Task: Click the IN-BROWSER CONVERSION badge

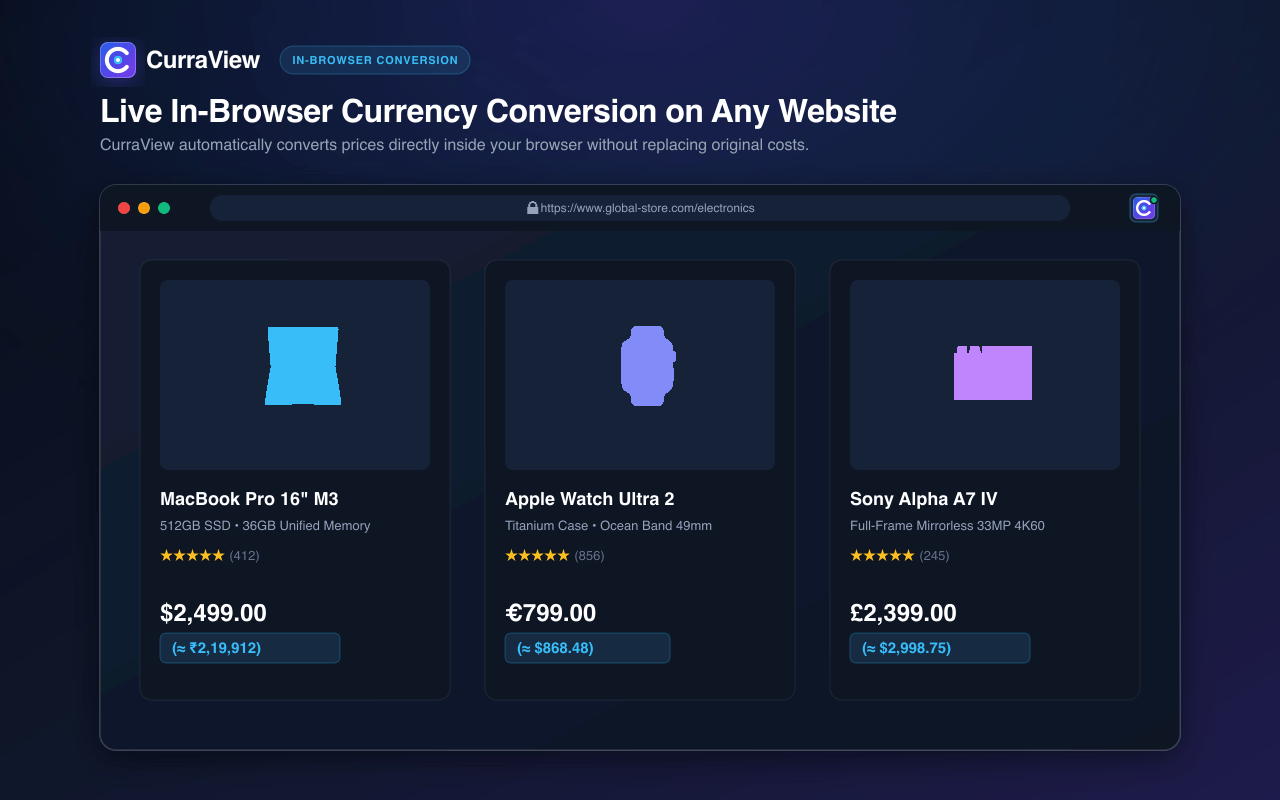Action: click(x=375, y=60)
